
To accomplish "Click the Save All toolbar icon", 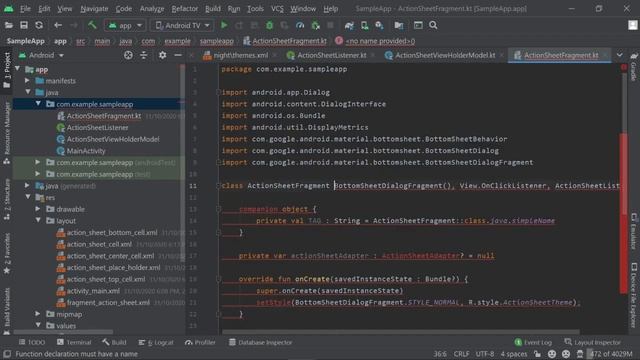I will [24, 25].
